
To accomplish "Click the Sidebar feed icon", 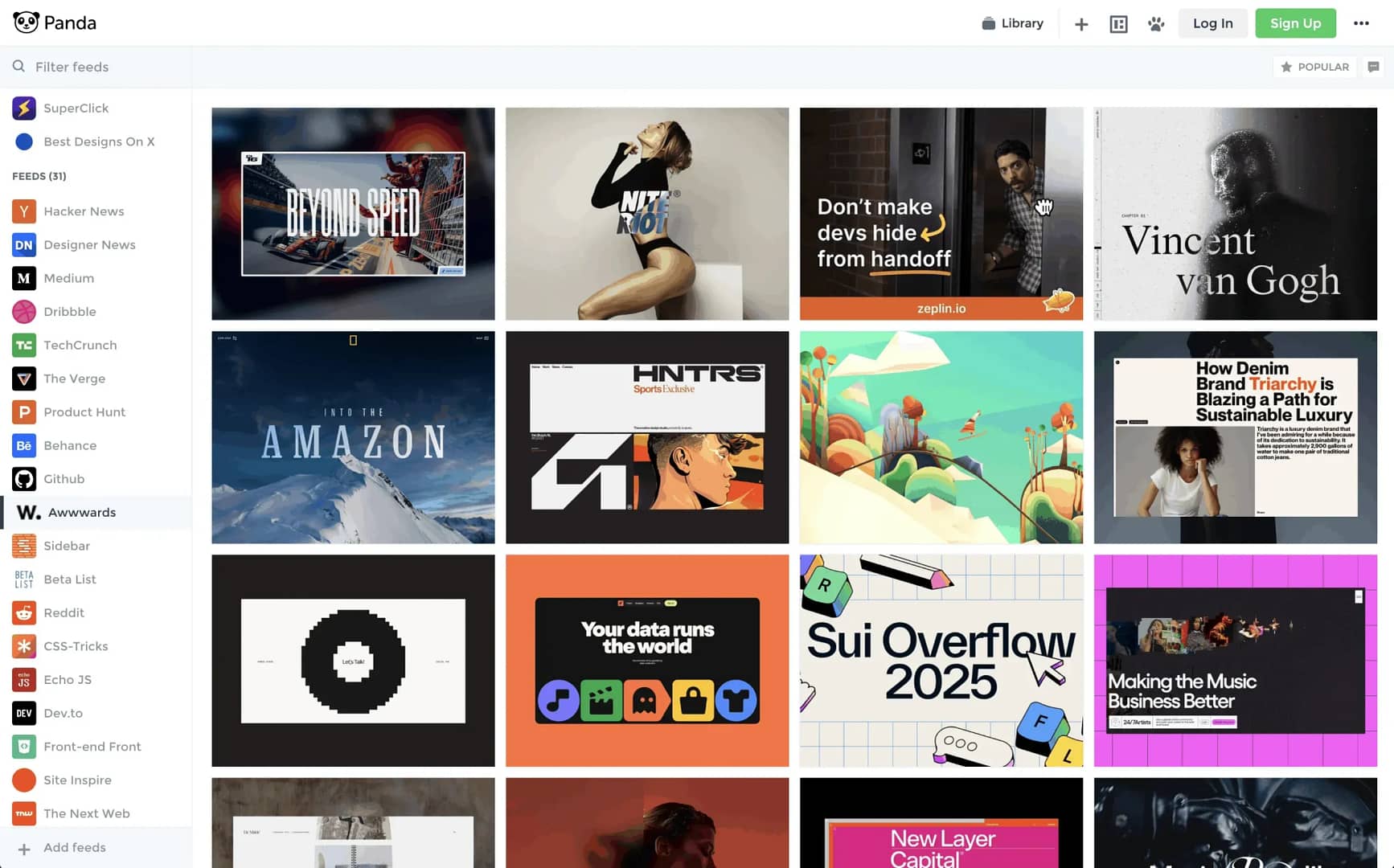I will [x=24, y=546].
